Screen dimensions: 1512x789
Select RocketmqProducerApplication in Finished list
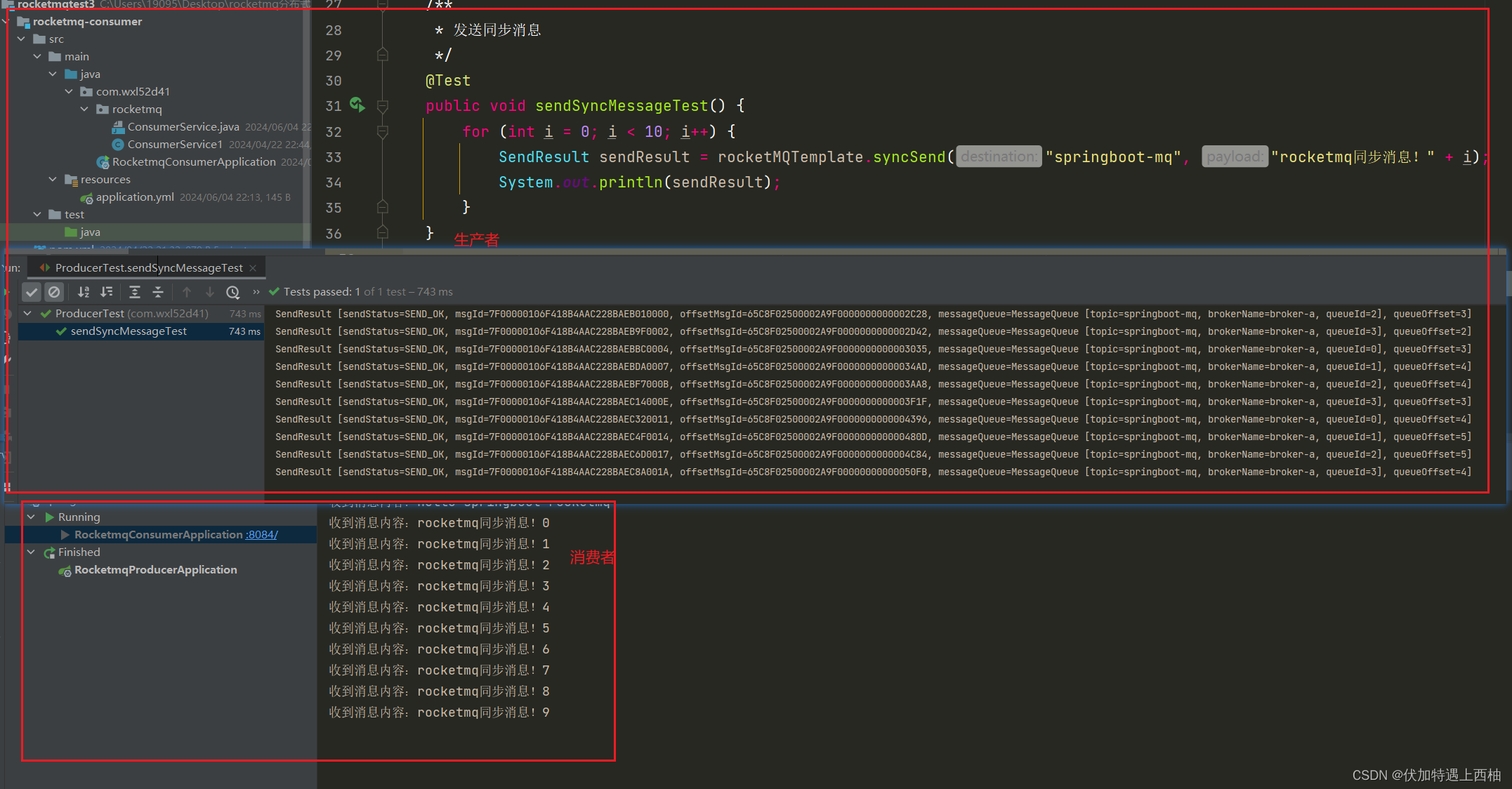point(156,570)
